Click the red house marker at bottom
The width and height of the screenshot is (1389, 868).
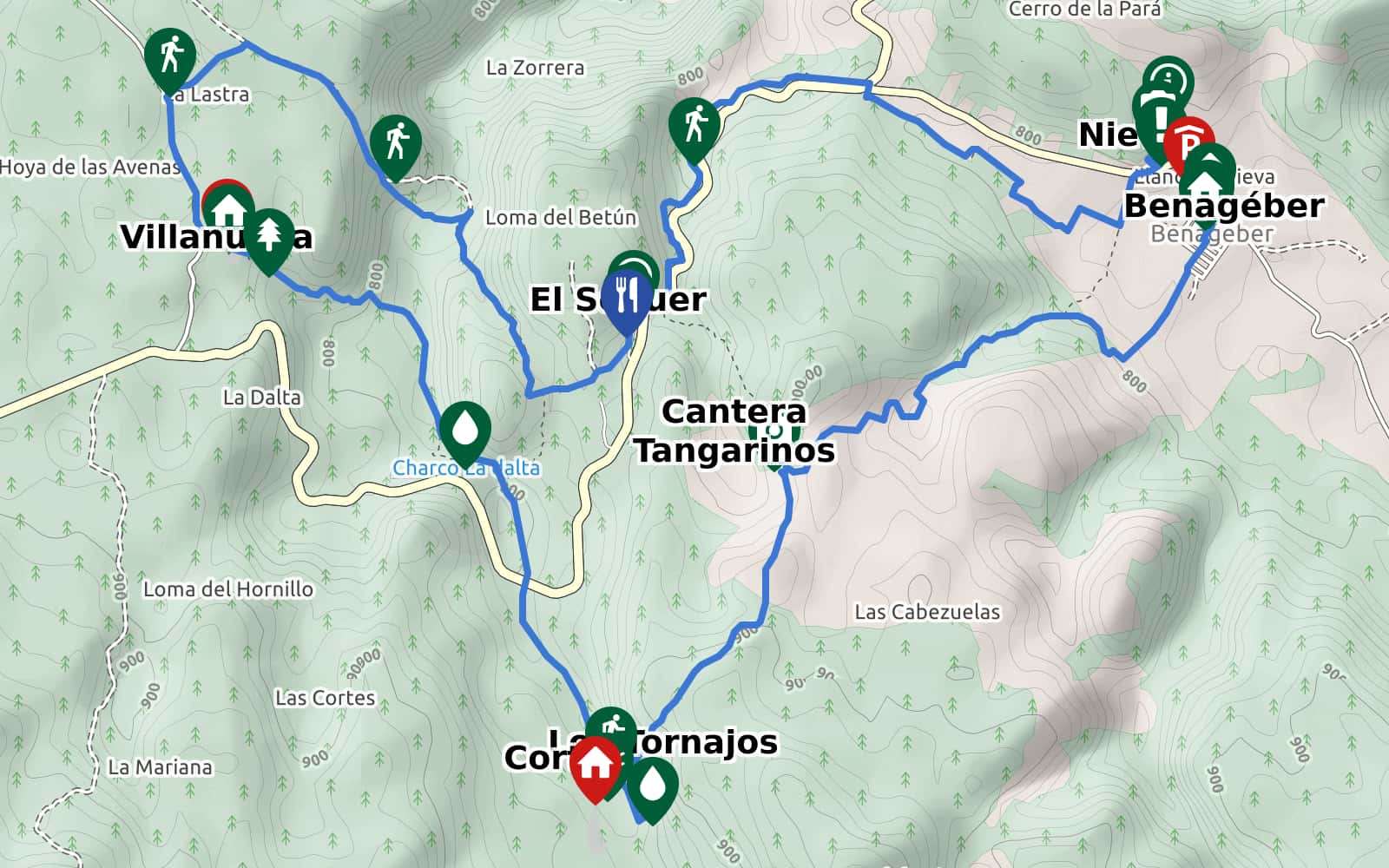click(x=596, y=765)
